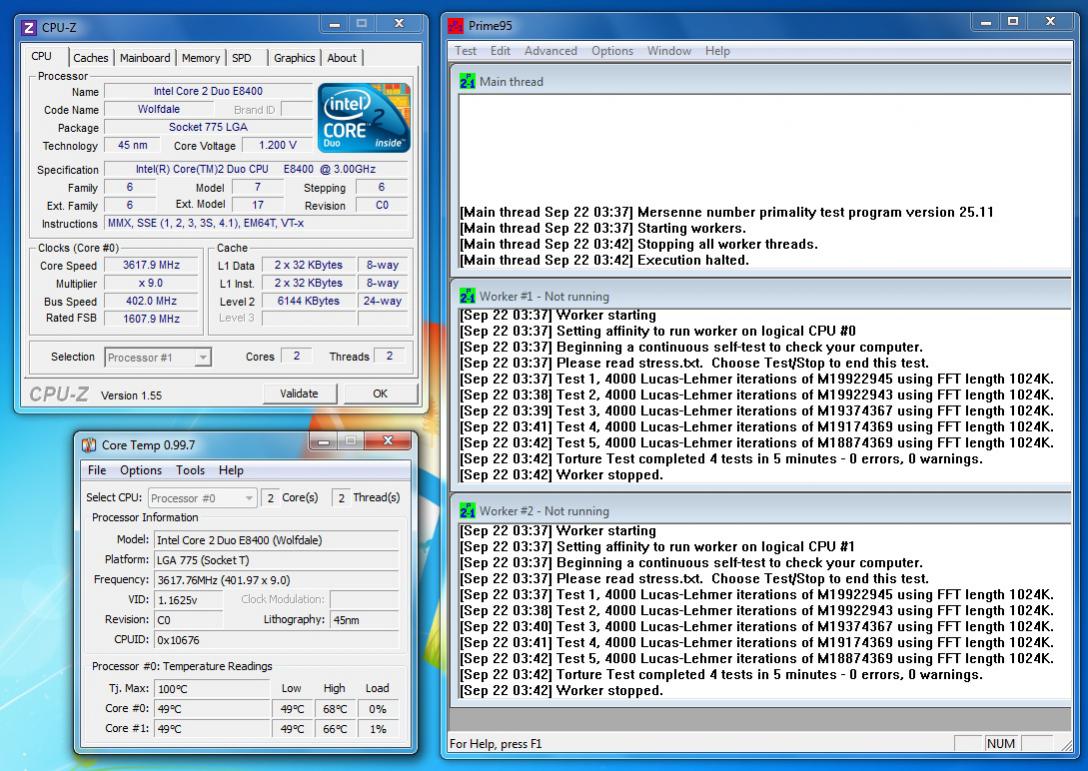Click the Worker #2 window icon

pos(467,511)
